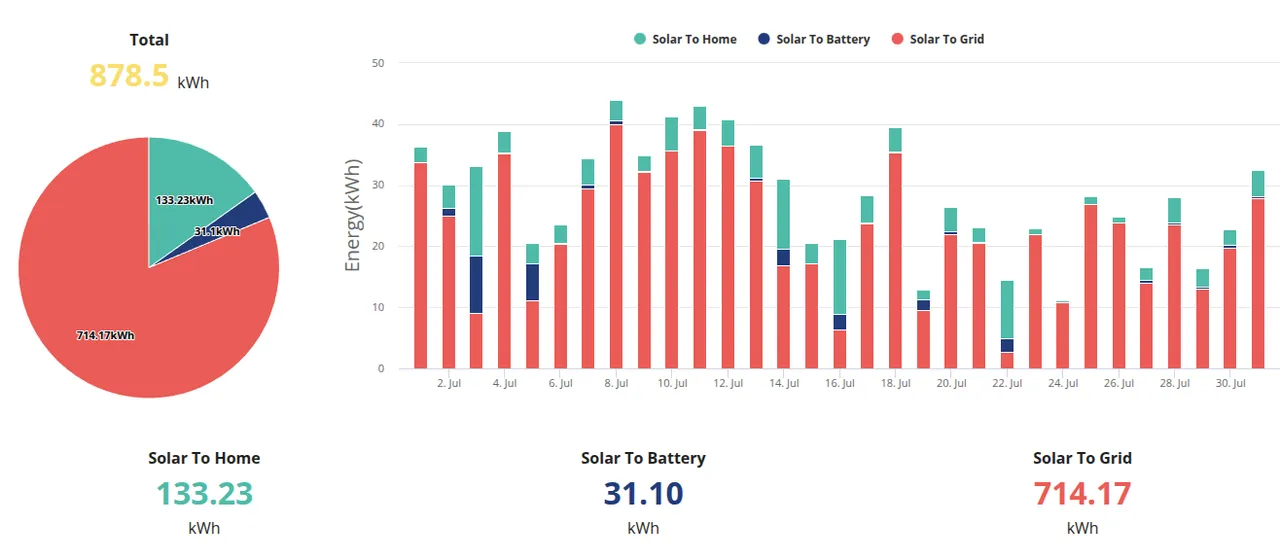
Task: Click the teal Solar To Home legend dot
Action: 640,39
